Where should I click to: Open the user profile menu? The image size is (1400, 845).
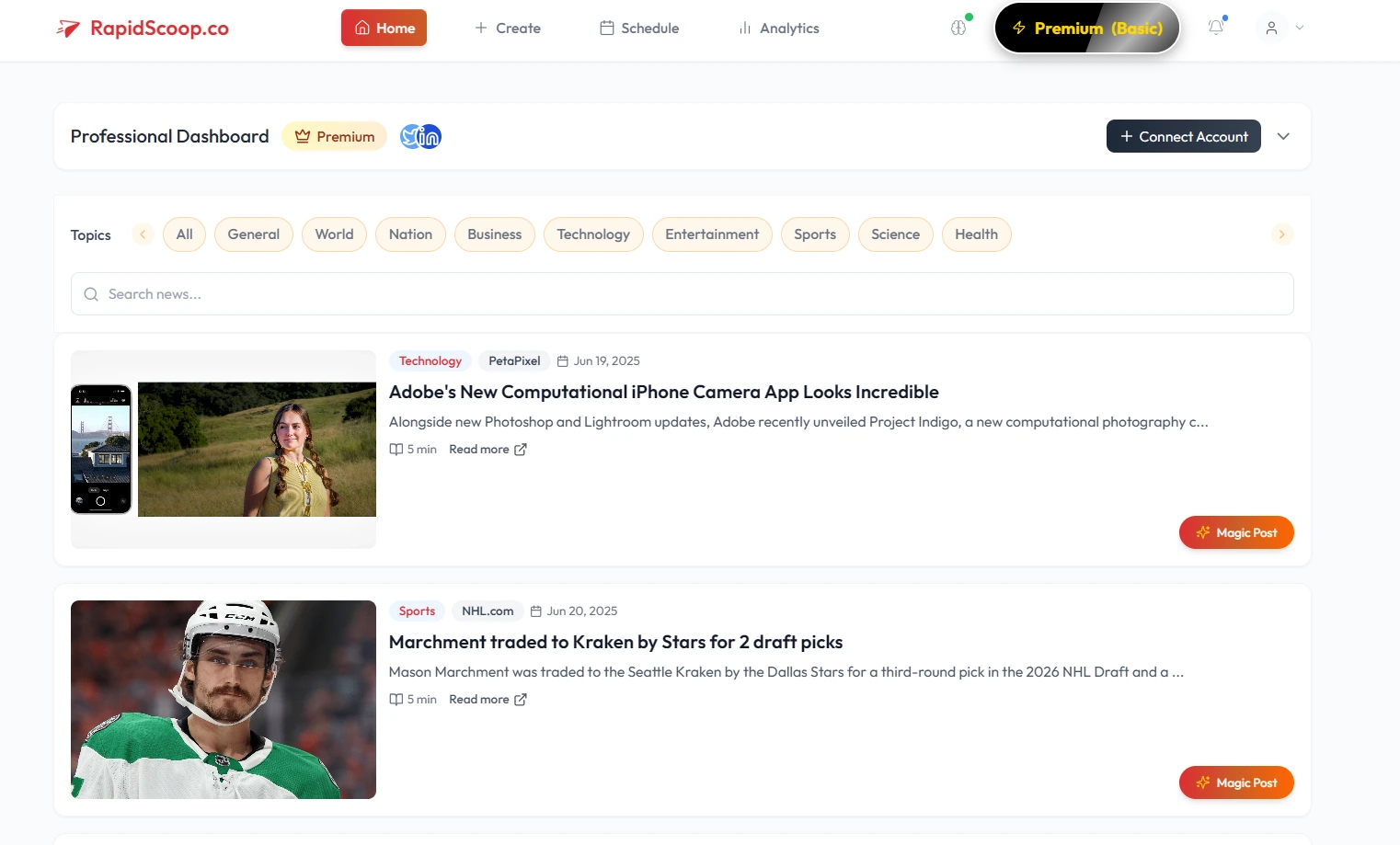[1280, 28]
